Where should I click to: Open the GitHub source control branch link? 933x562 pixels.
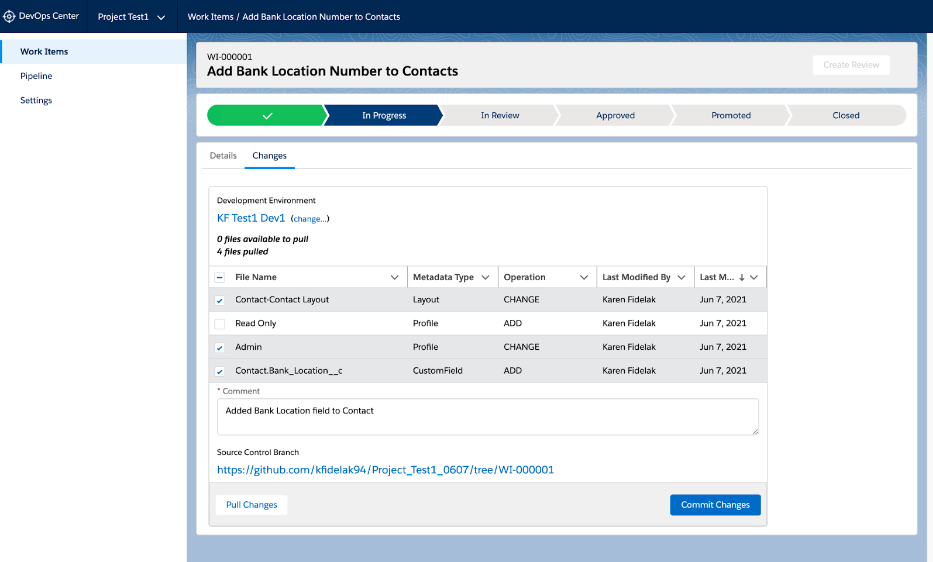(x=385, y=469)
